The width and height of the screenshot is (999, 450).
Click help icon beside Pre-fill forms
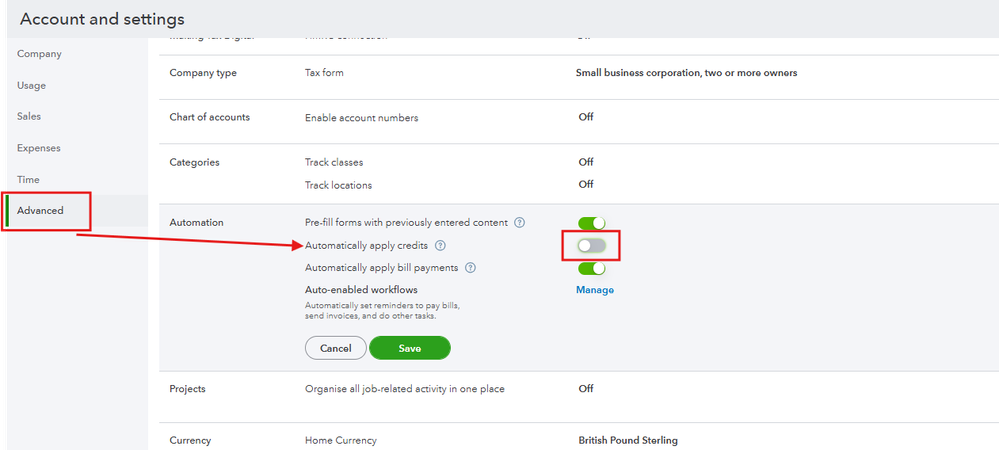point(519,222)
